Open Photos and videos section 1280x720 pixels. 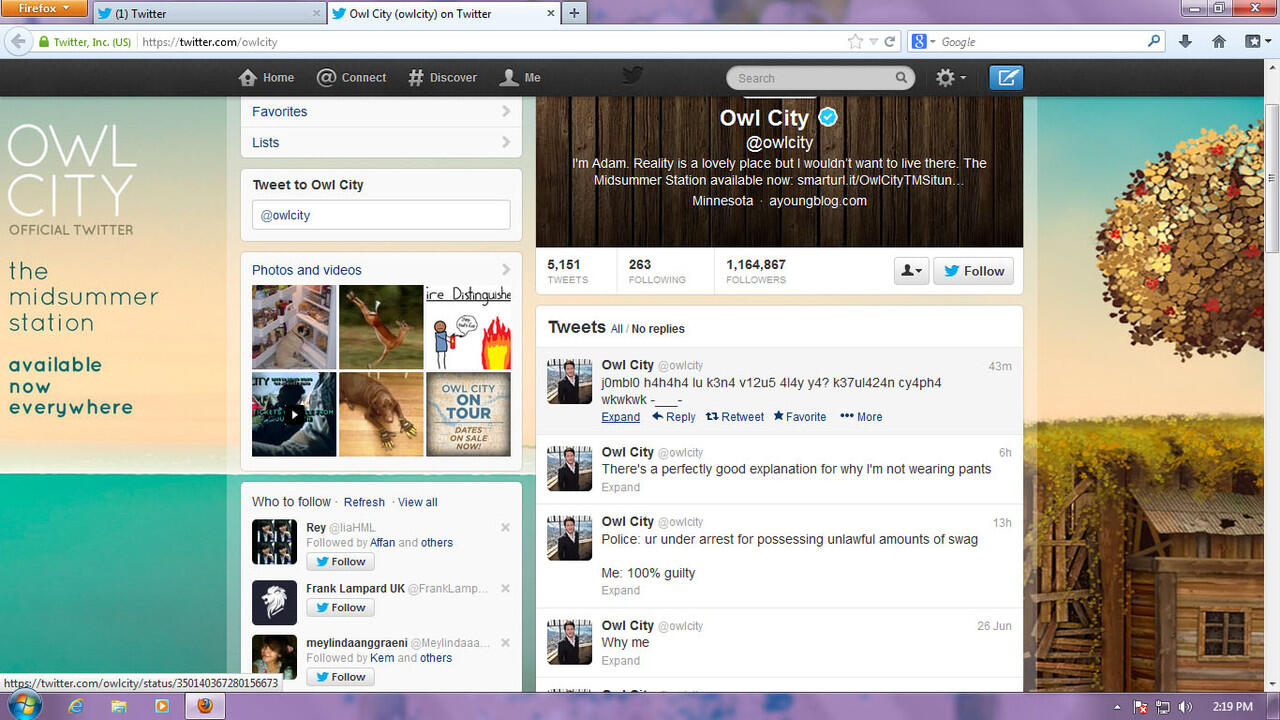tap(381, 270)
